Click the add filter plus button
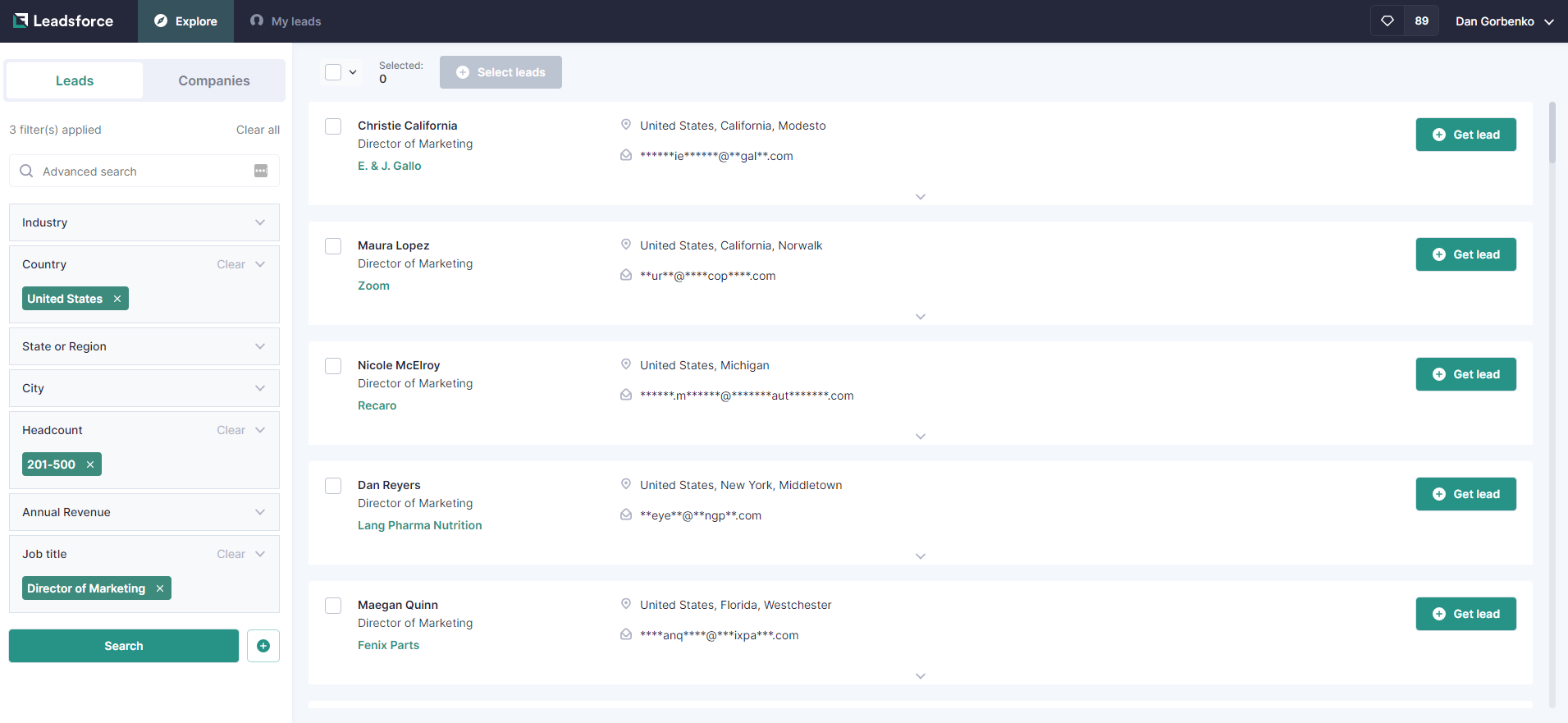The image size is (1568, 723). (x=263, y=646)
